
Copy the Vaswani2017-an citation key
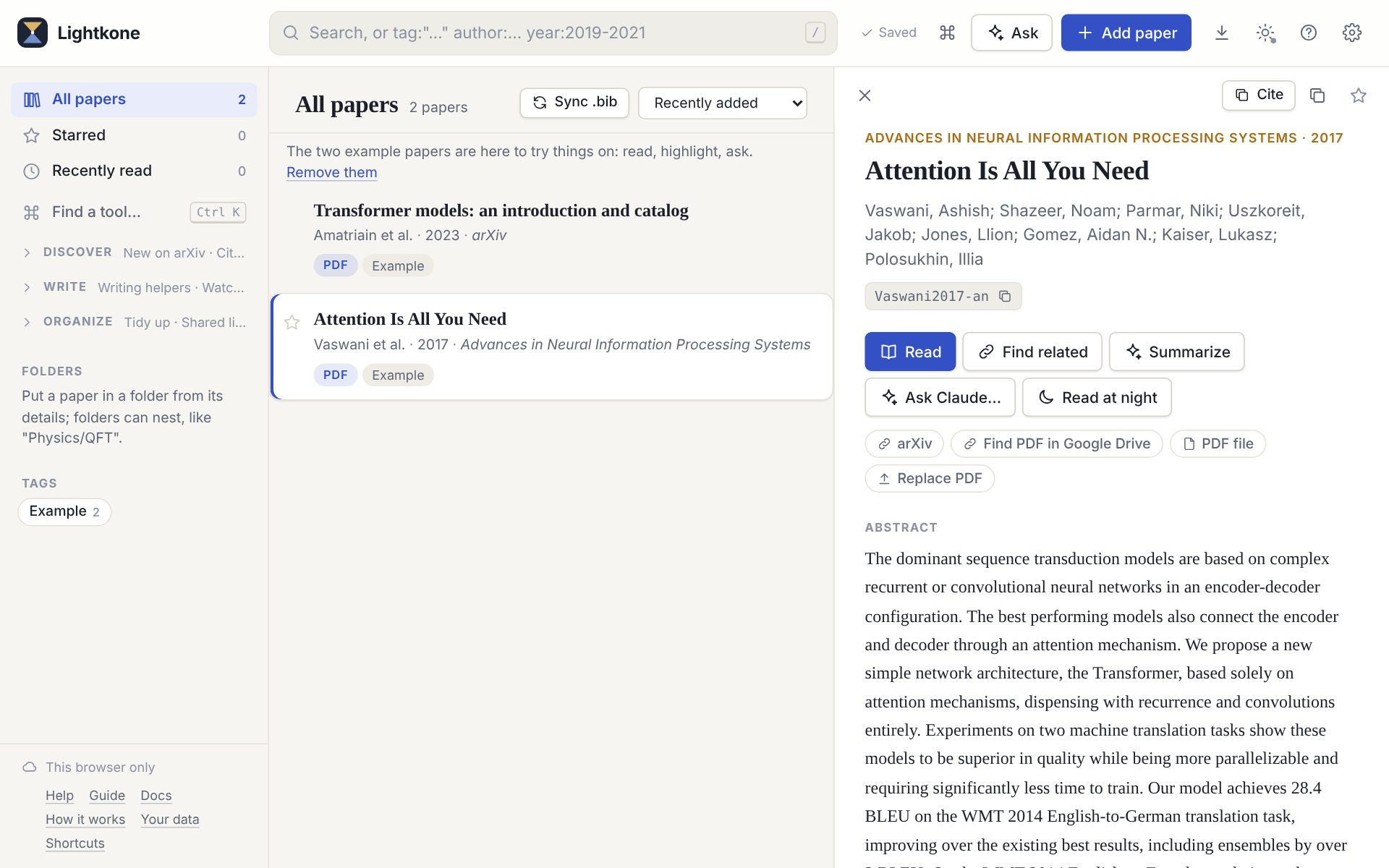1005,296
